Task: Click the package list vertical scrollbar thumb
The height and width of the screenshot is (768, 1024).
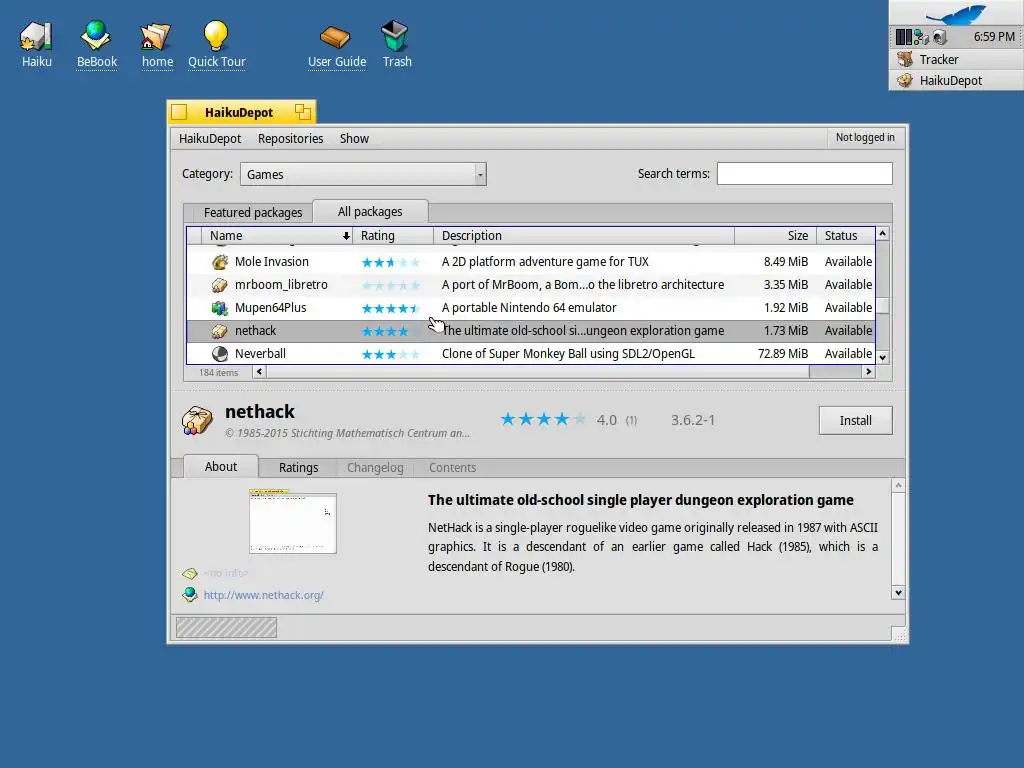Action: tap(882, 306)
